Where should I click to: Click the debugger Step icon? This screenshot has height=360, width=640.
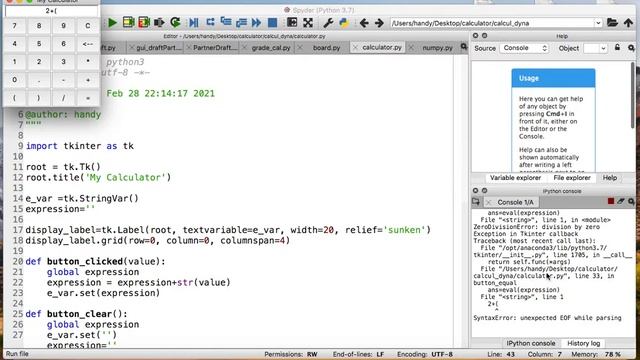click(210, 22)
